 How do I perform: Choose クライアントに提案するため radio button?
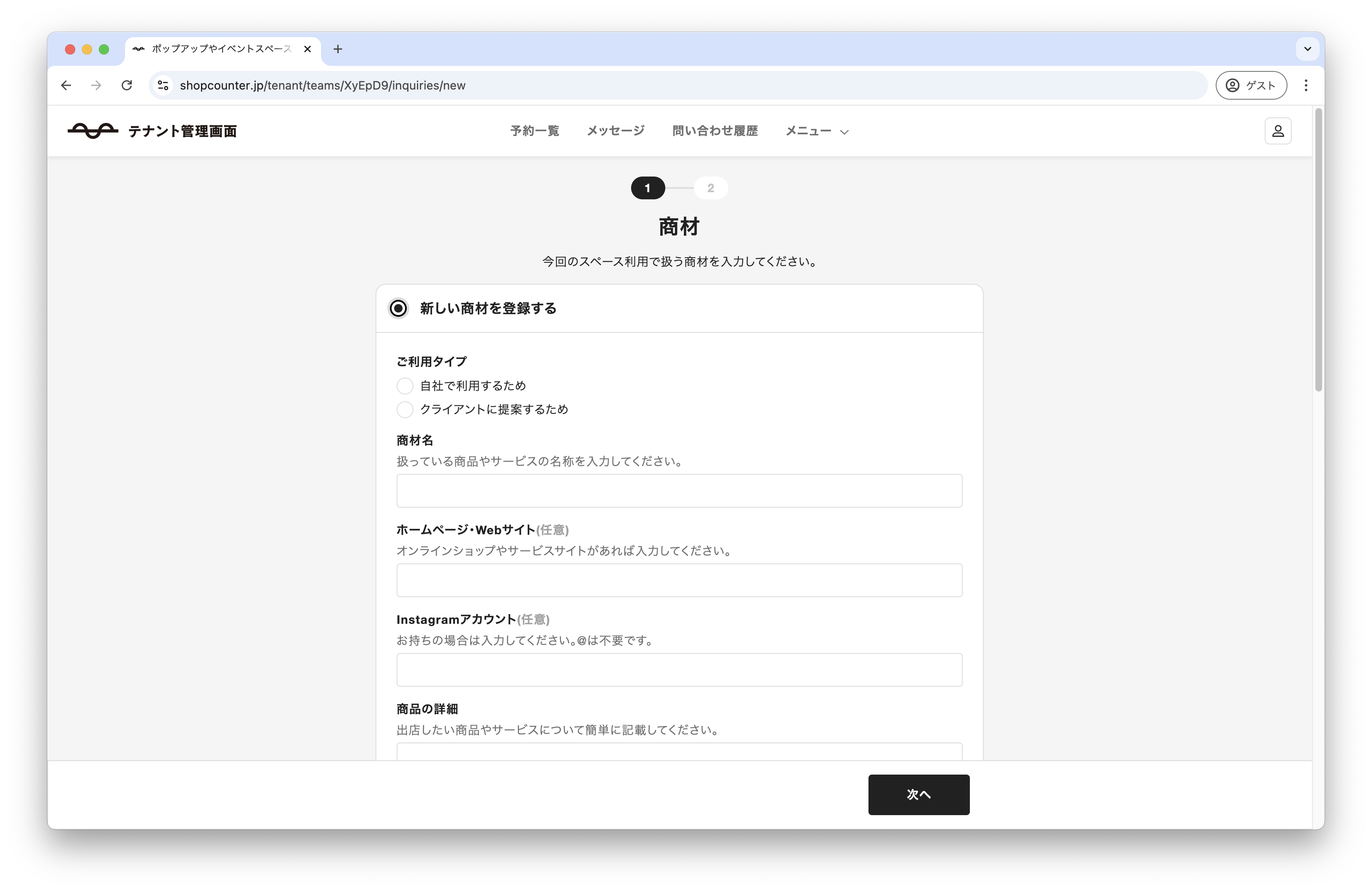point(405,410)
